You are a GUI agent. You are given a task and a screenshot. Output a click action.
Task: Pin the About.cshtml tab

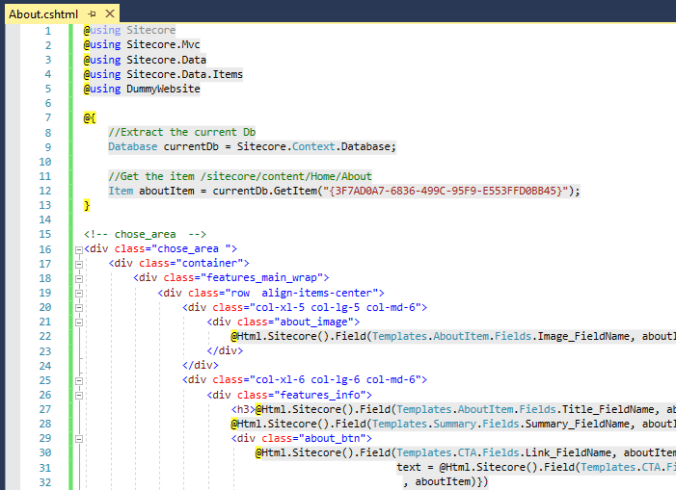(91, 14)
